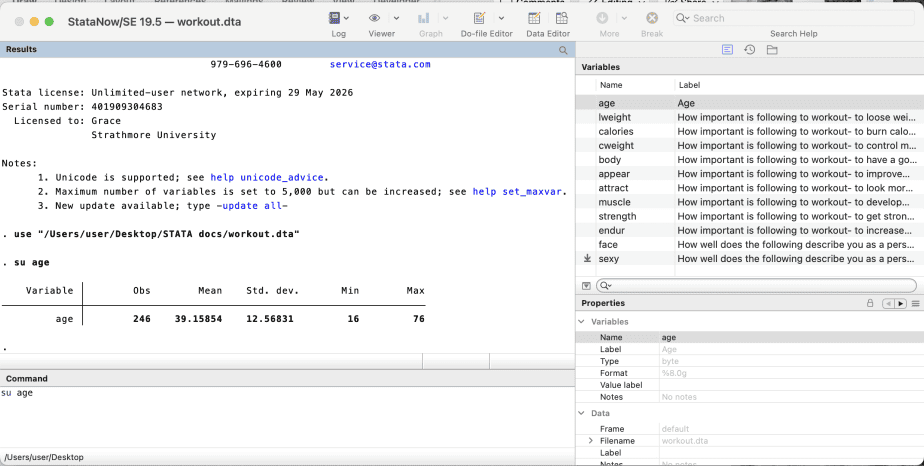Select the sexy variable row

pos(750,259)
